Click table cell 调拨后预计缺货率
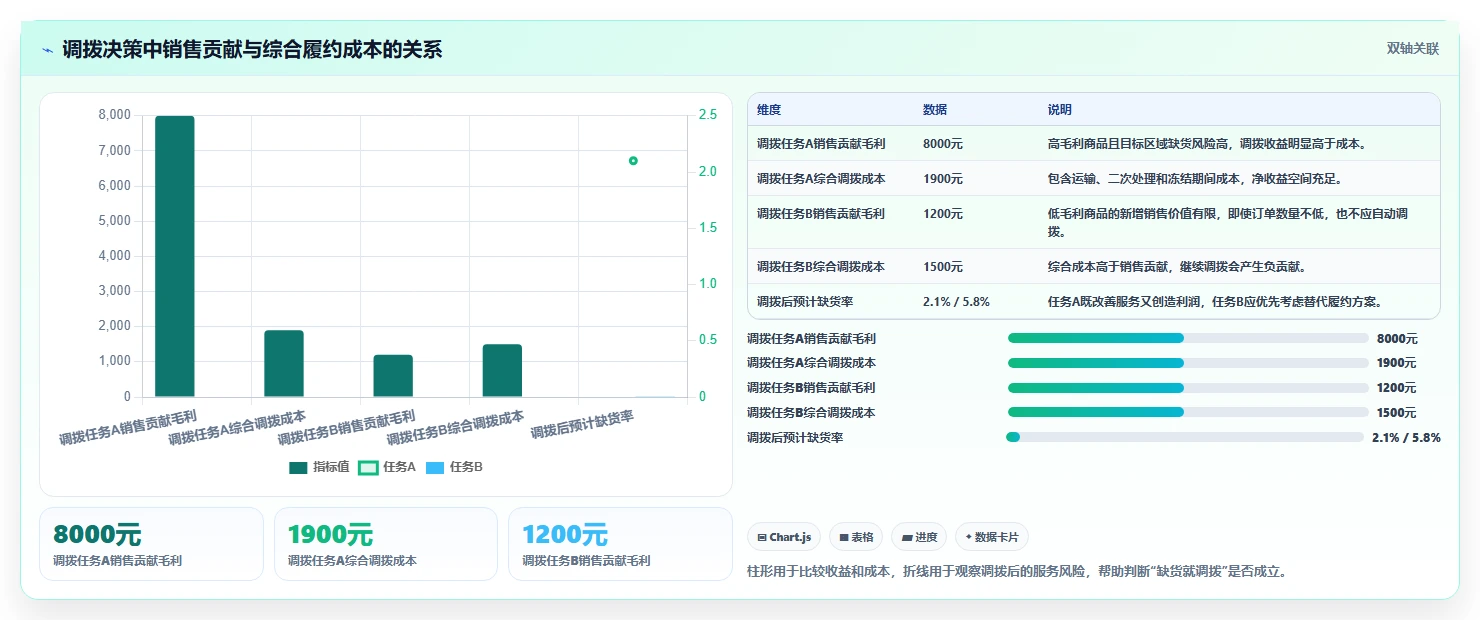 805,302
